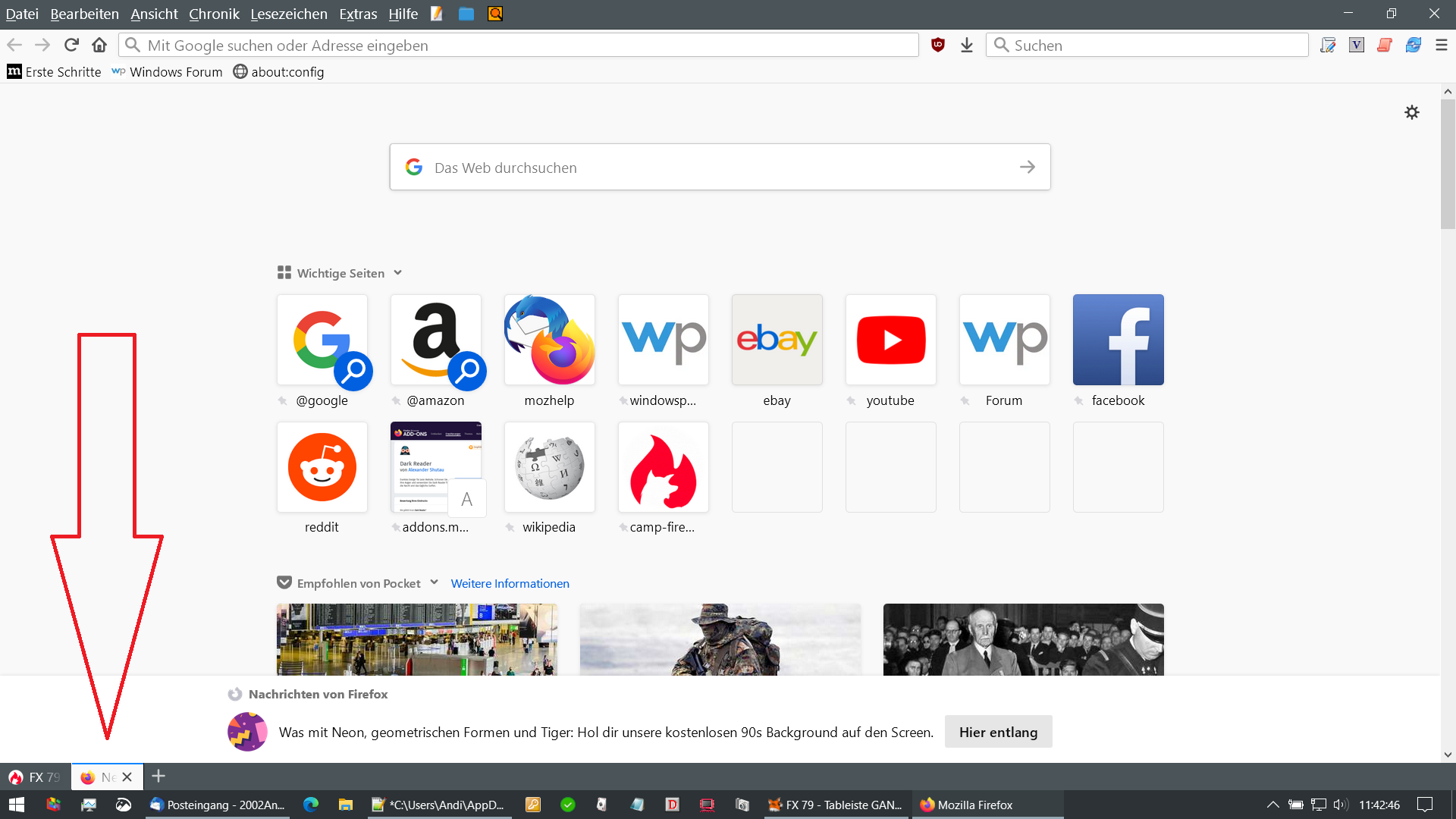Click the home button icon
This screenshot has height=819, width=1456.
click(99, 45)
